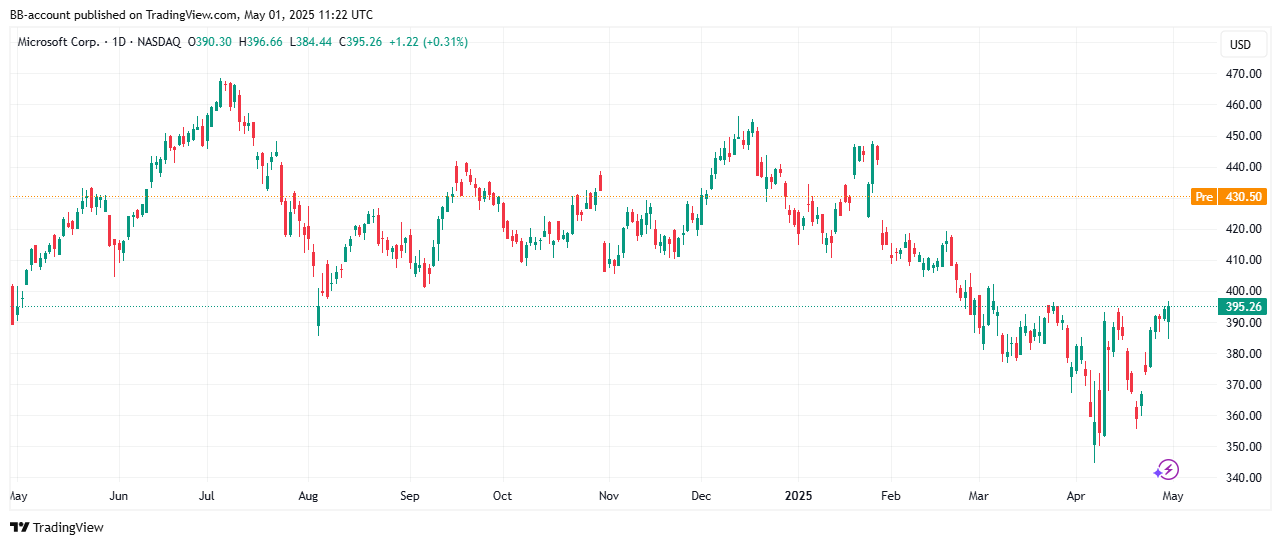Click the orange Pre market label
The image size is (1281, 545).
1205,197
